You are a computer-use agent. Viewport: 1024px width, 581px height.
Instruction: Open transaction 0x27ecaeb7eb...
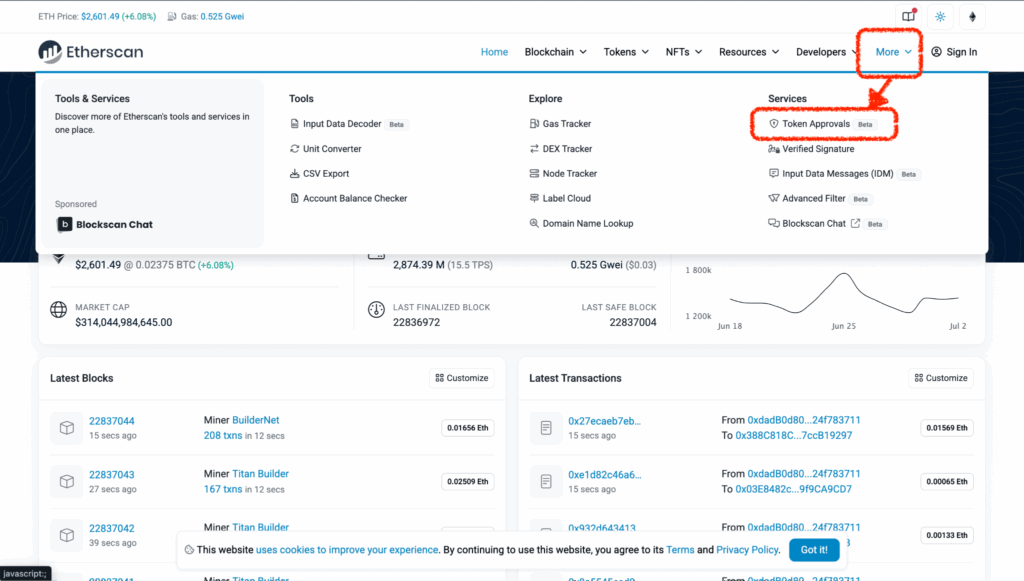click(x=604, y=421)
